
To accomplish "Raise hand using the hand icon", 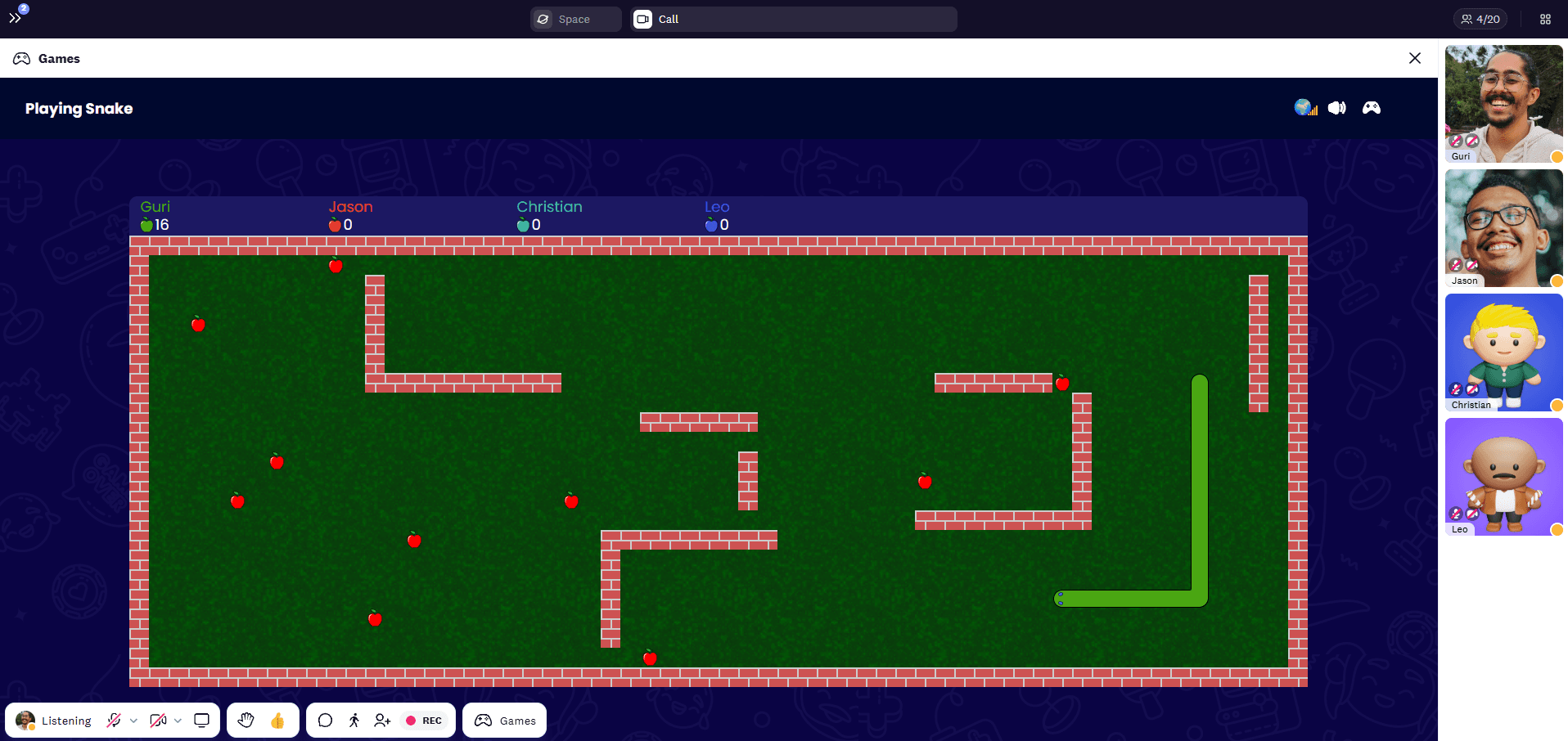I will [x=246, y=721].
